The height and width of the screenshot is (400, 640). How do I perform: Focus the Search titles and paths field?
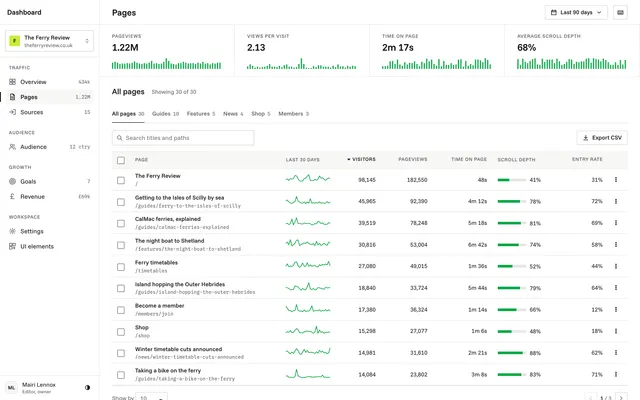(183, 138)
